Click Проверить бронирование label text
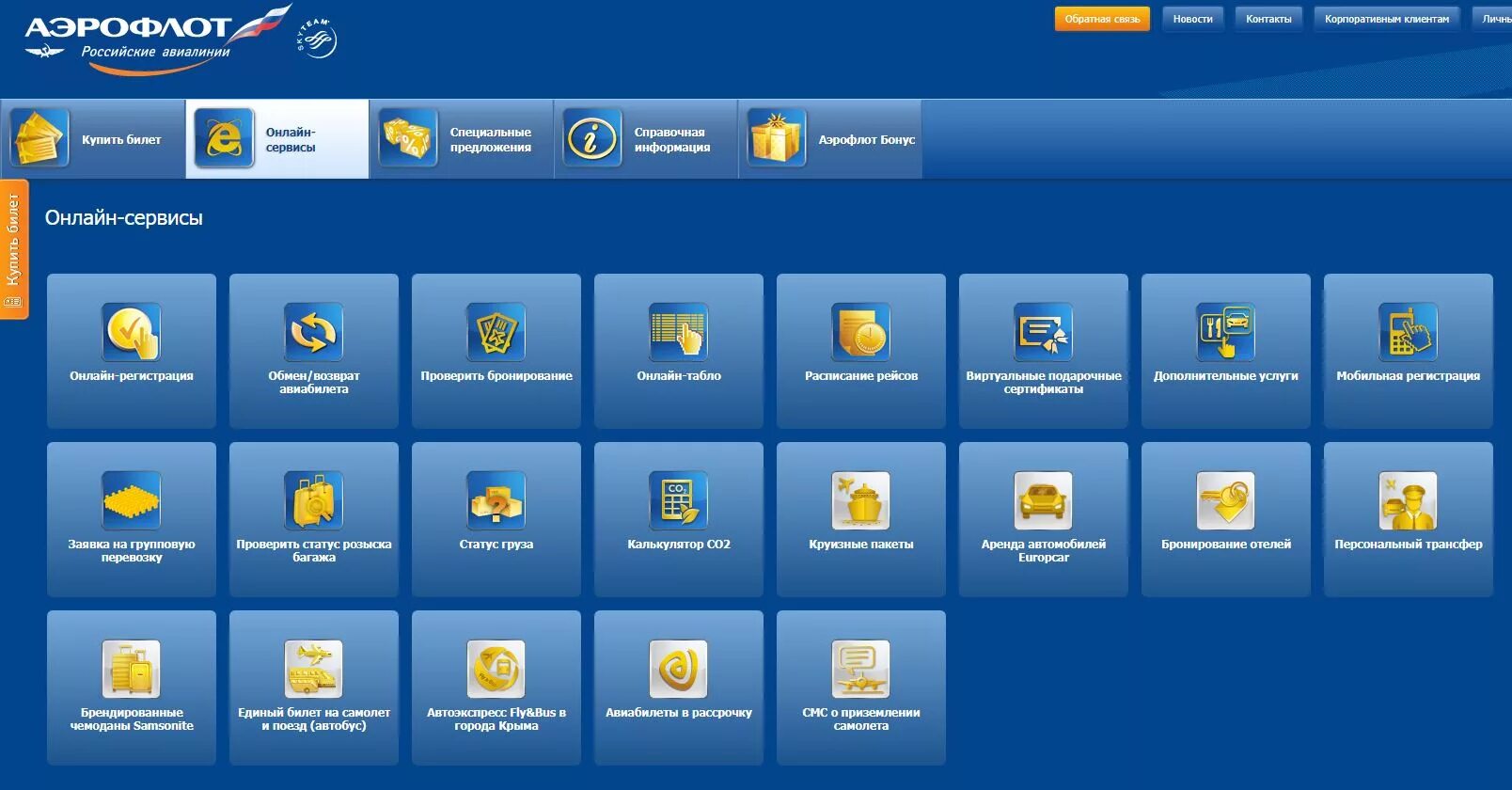Viewport: 1512px width, 790px height. (x=496, y=375)
